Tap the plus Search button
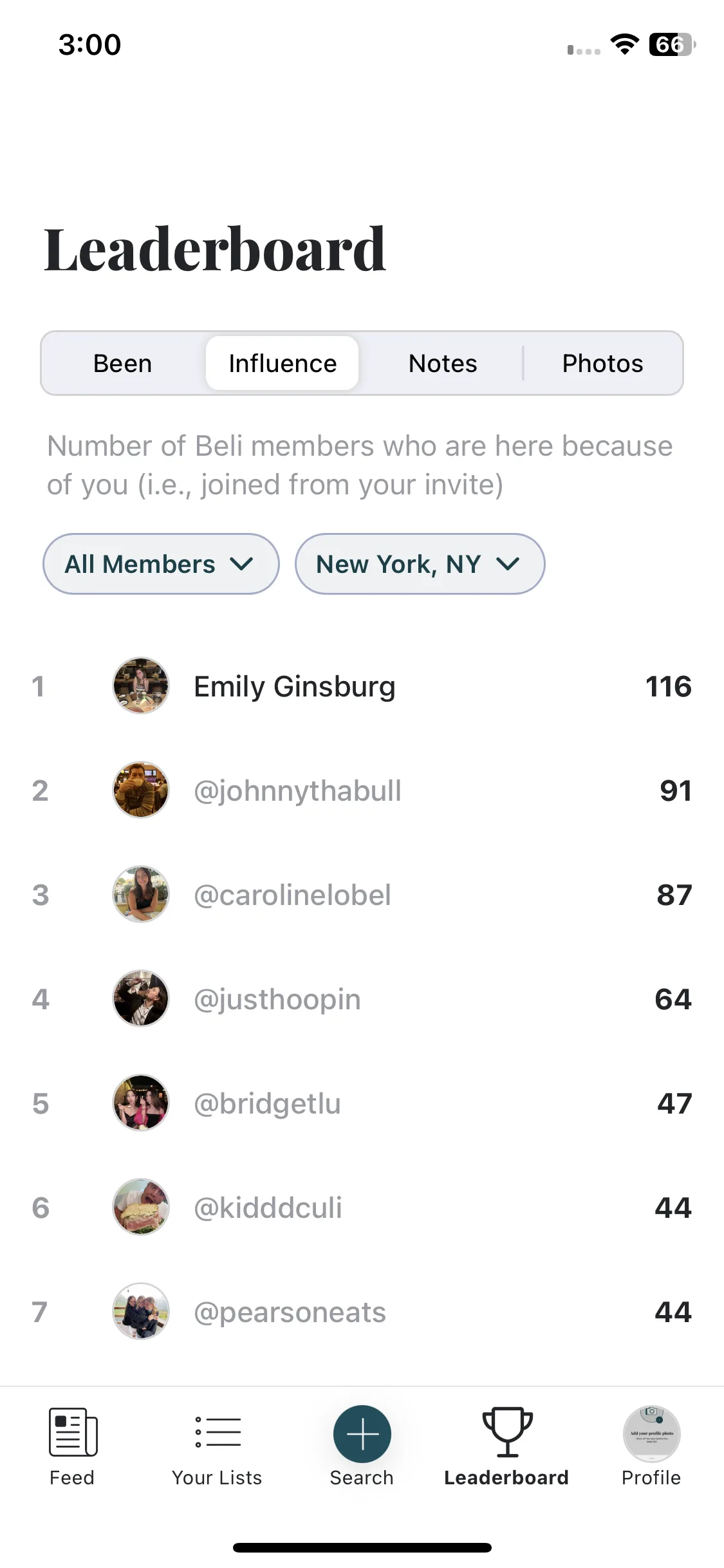 (x=362, y=1434)
